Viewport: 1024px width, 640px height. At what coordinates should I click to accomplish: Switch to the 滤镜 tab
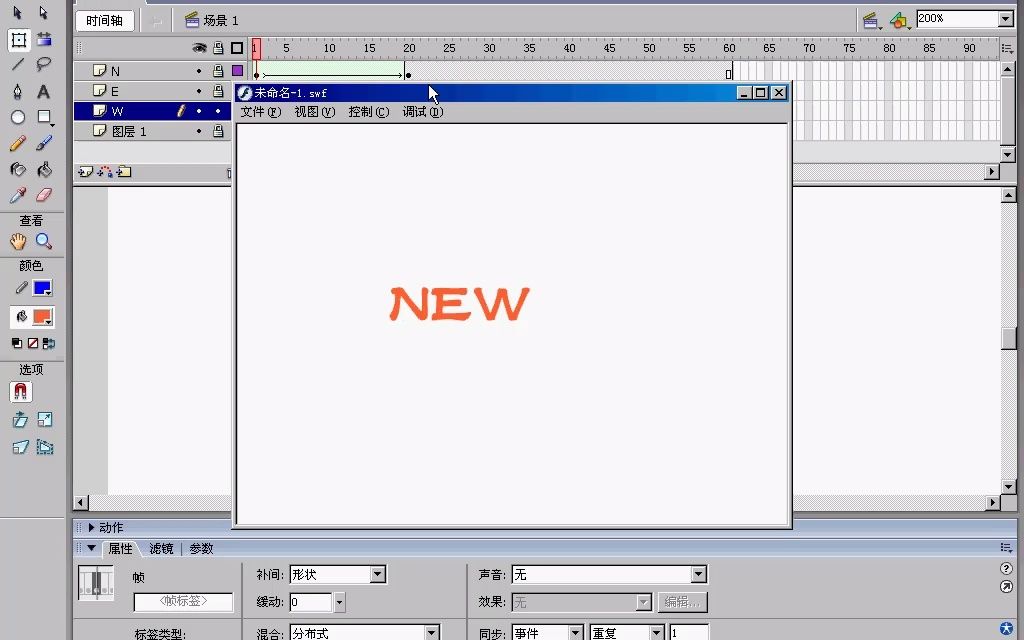[159, 547]
